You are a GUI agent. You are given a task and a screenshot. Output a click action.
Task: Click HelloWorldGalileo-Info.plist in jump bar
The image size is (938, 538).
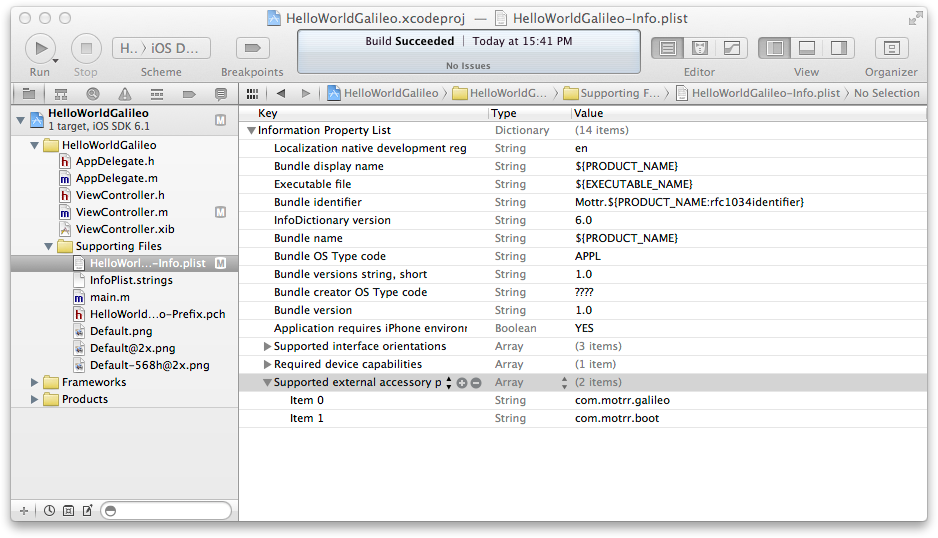point(758,93)
